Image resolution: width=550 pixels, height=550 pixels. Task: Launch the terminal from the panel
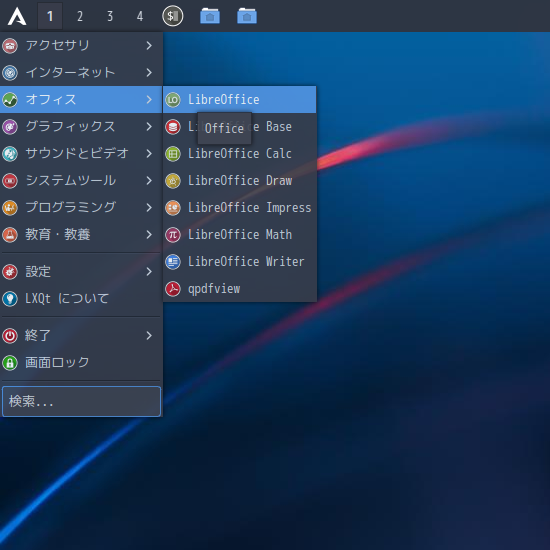173,16
